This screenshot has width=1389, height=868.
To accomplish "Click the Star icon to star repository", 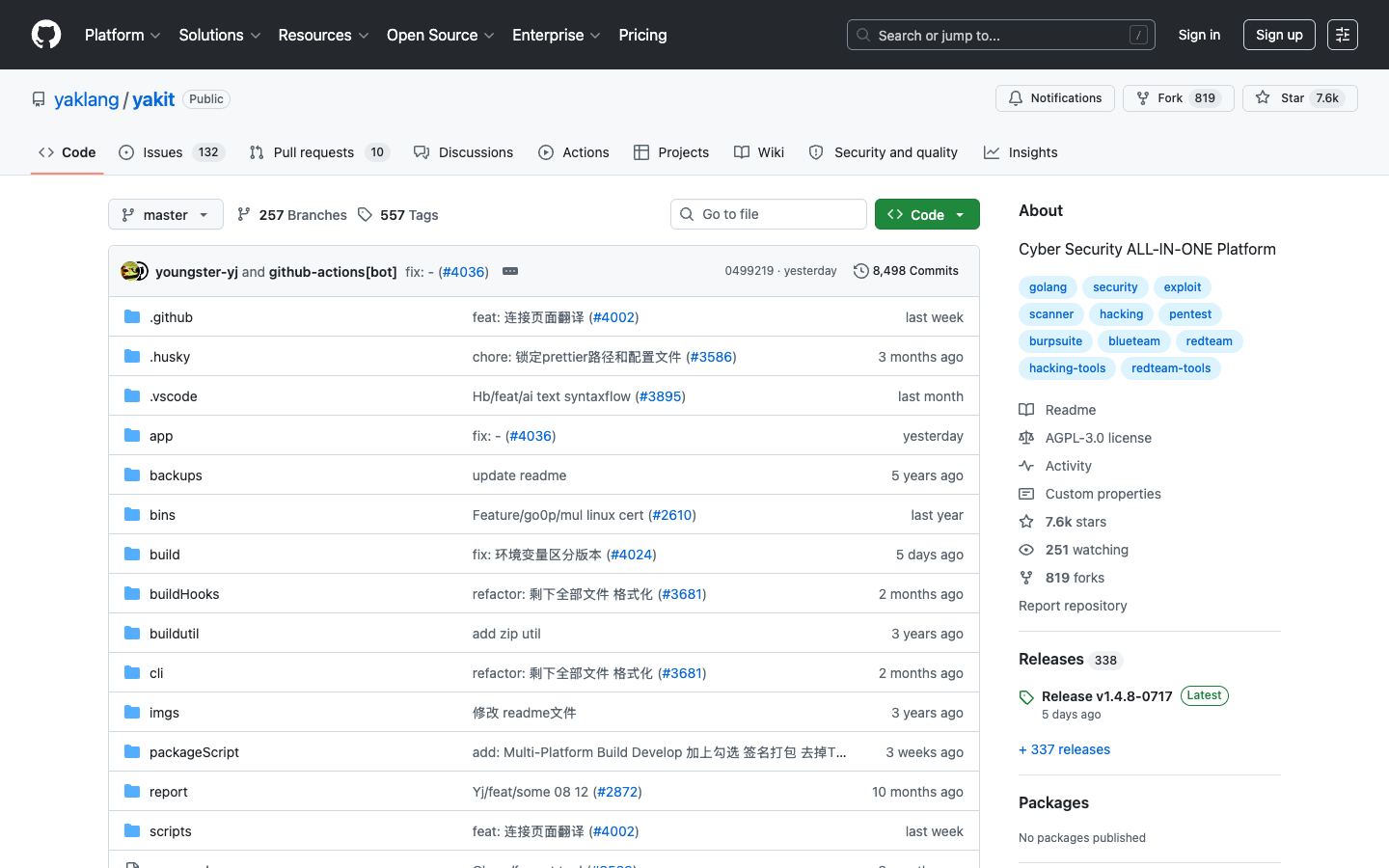I will [1263, 98].
